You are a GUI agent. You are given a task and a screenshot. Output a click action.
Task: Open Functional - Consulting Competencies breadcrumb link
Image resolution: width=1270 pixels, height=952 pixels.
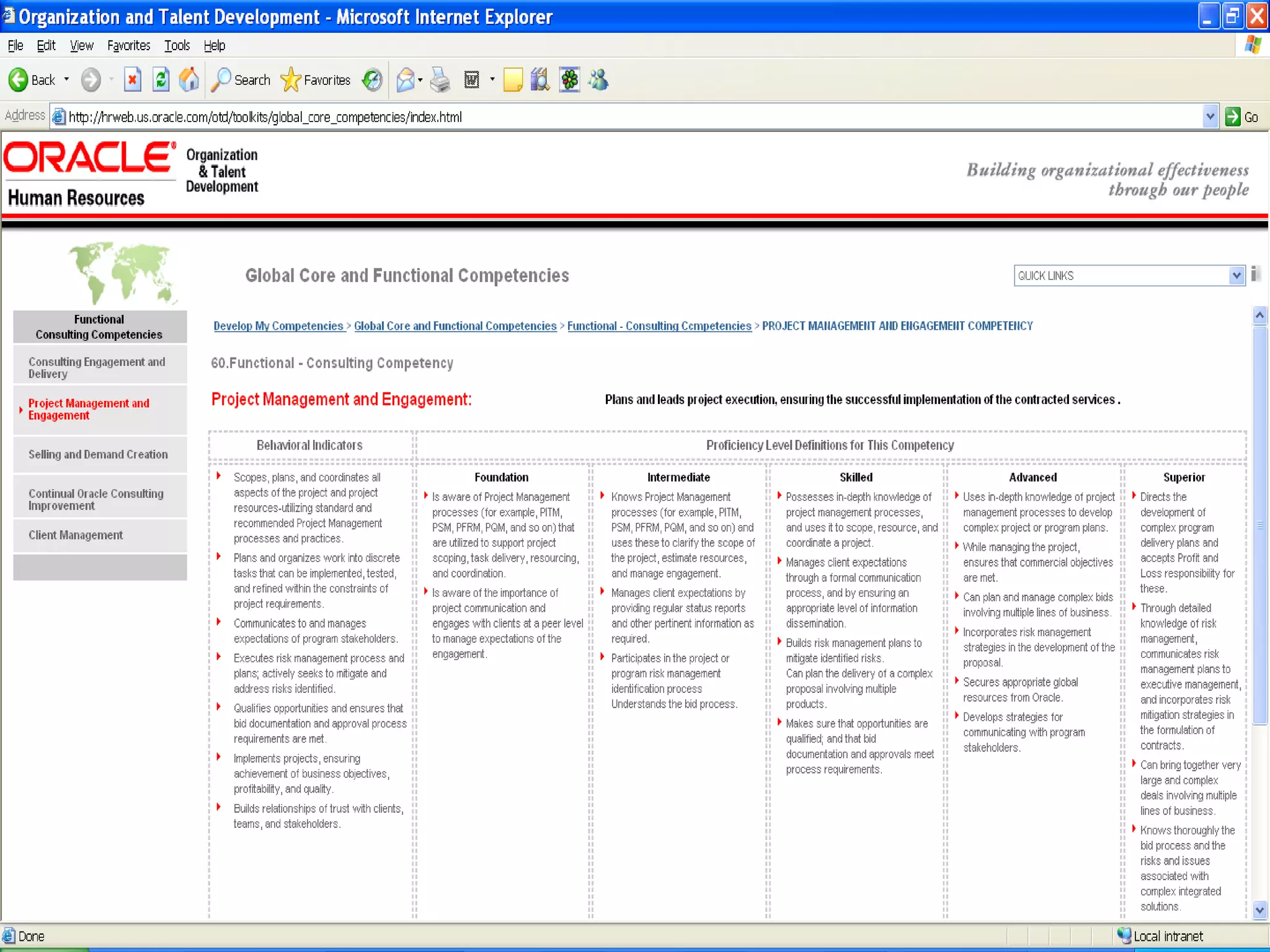659,326
